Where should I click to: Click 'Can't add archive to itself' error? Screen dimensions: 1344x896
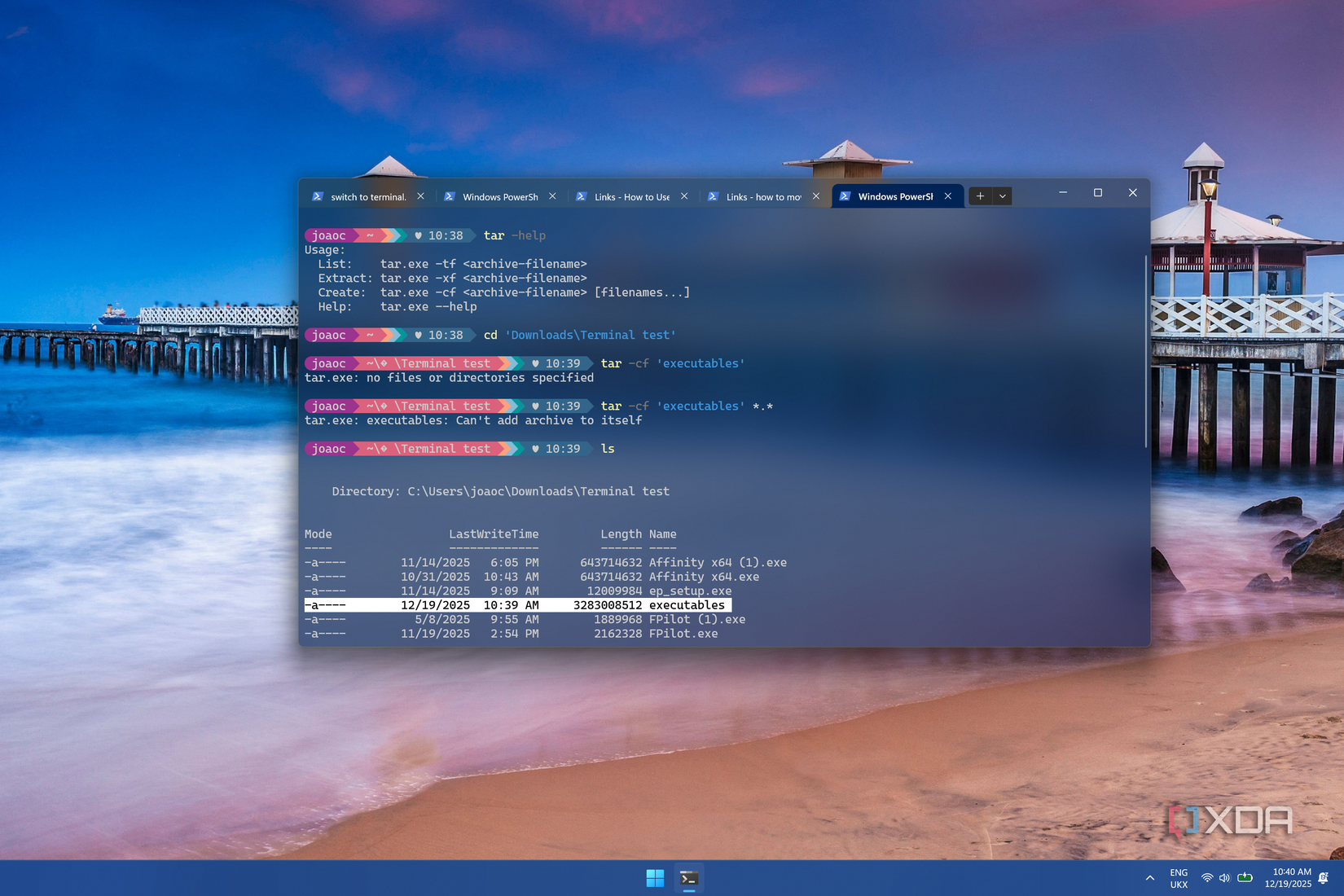click(549, 420)
